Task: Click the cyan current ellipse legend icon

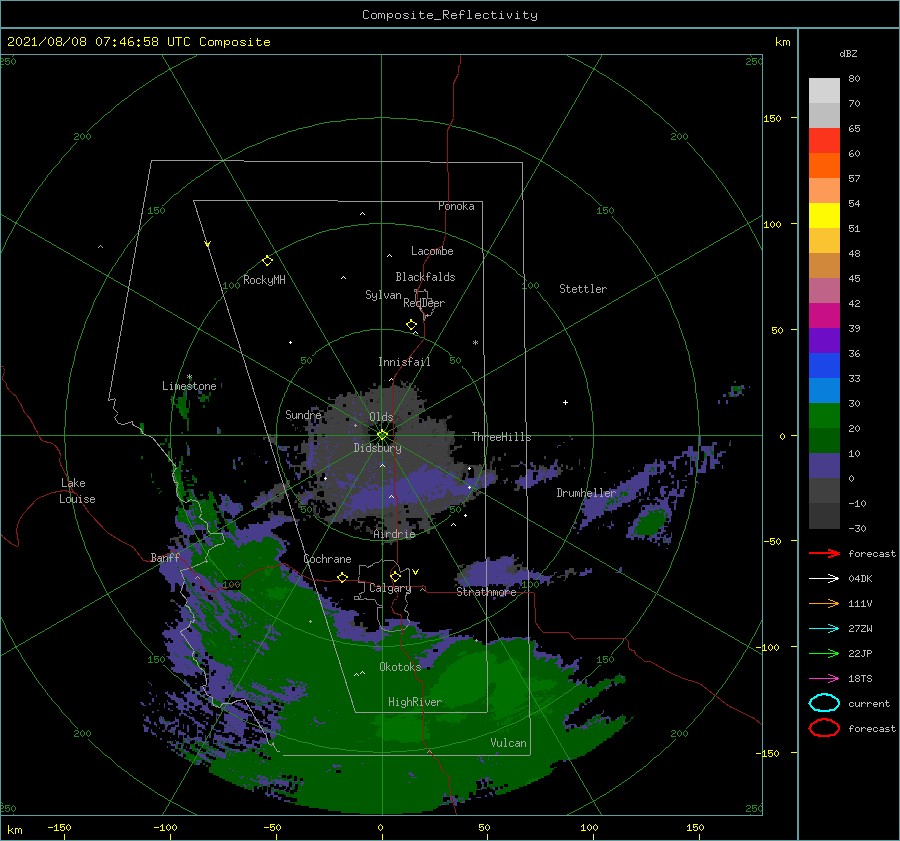Action: (x=824, y=703)
